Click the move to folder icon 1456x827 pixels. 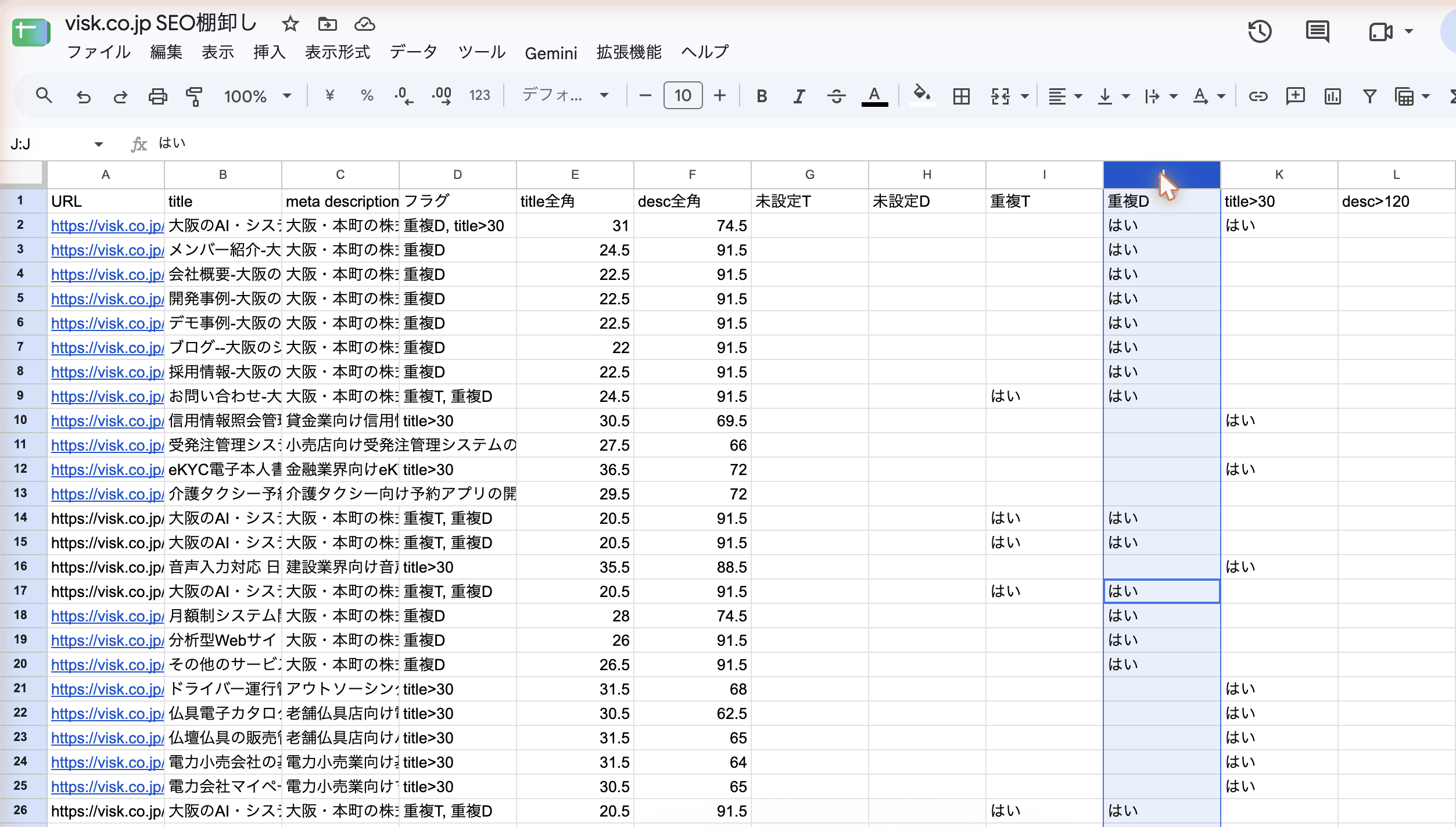[x=328, y=24]
